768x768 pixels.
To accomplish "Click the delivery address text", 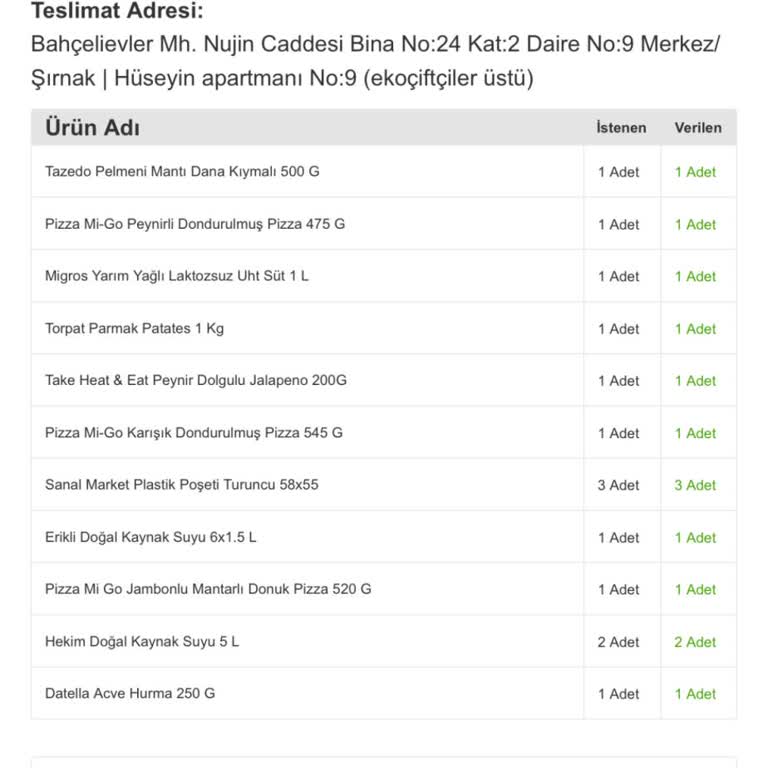I will pos(375,61).
